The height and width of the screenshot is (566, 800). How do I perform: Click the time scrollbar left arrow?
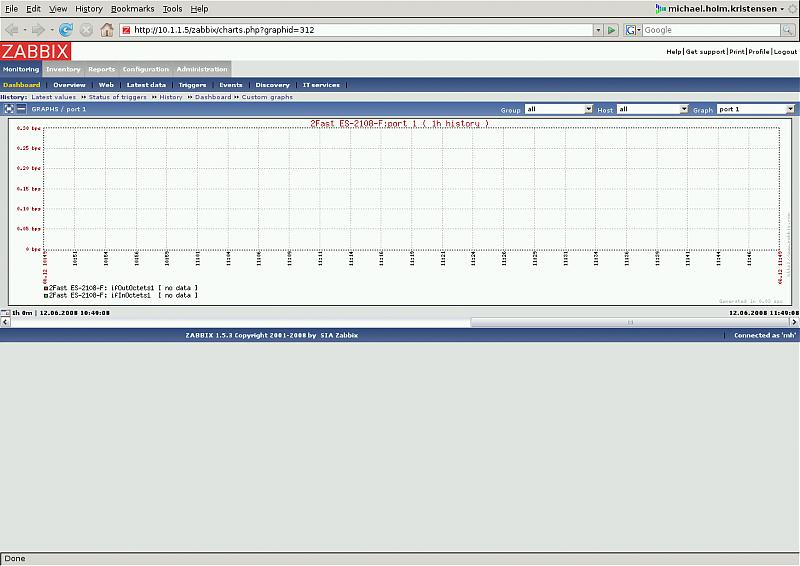(x=5, y=322)
